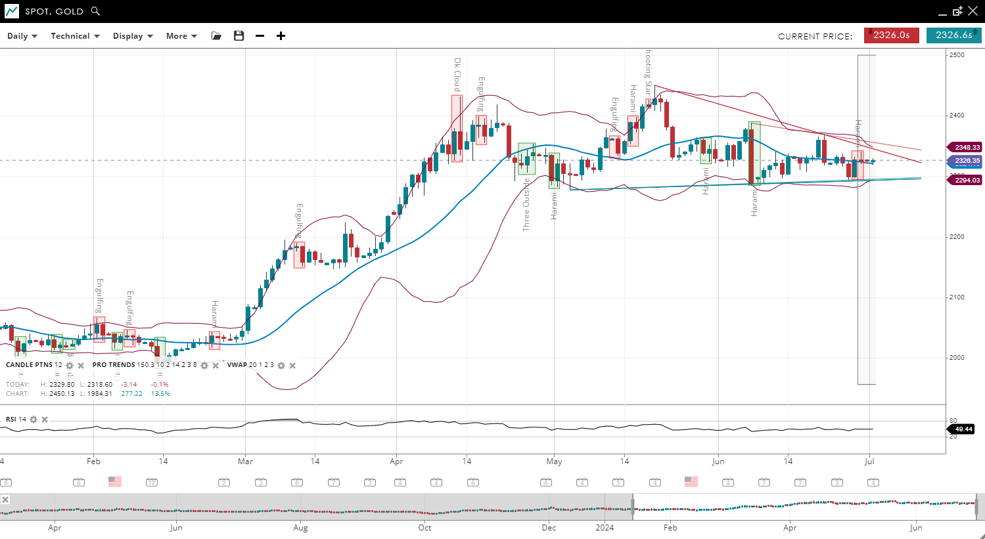The width and height of the screenshot is (985, 539).
Task: Remove the VWAP indicator from chart
Action: pyautogui.click(x=292, y=366)
